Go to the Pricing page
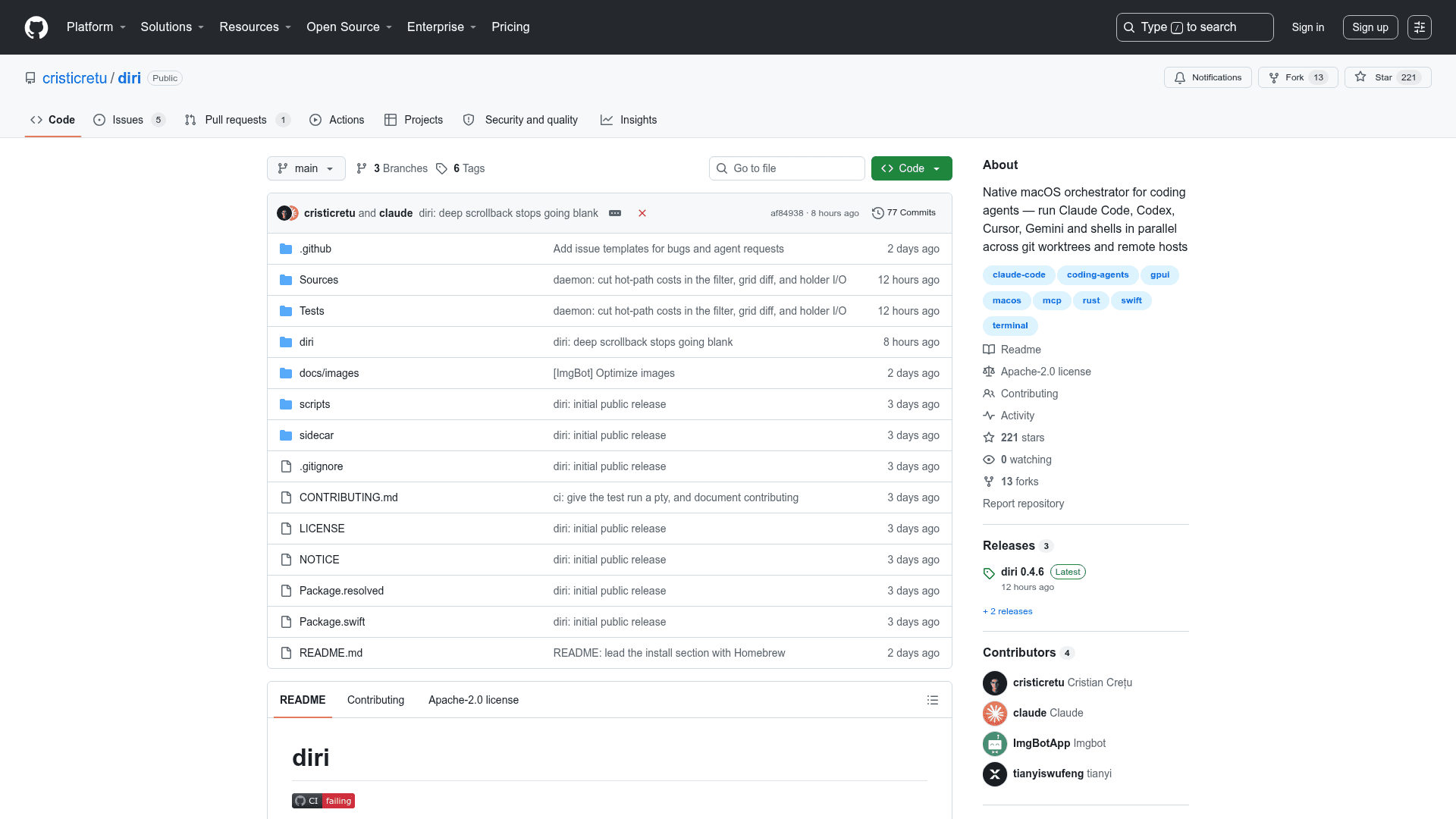1456x819 pixels. (x=510, y=27)
